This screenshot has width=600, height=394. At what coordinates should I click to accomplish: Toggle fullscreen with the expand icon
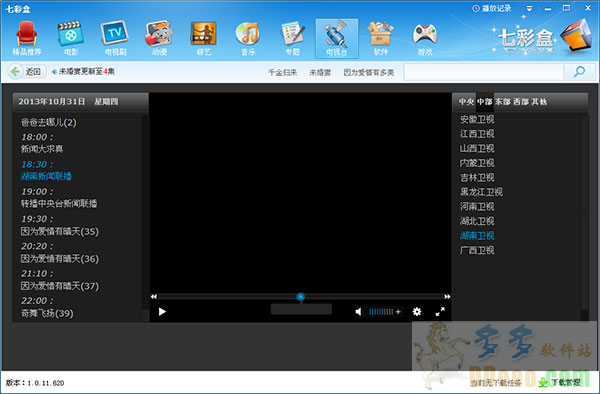(440, 312)
